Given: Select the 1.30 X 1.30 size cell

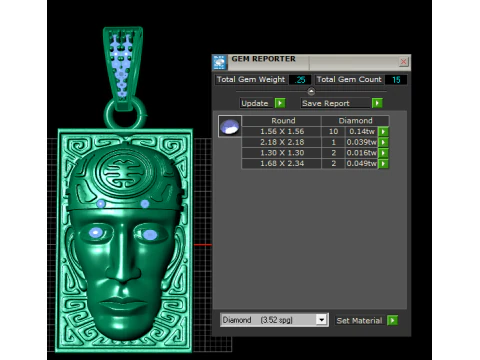Looking at the screenshot, I should point(282,153).
